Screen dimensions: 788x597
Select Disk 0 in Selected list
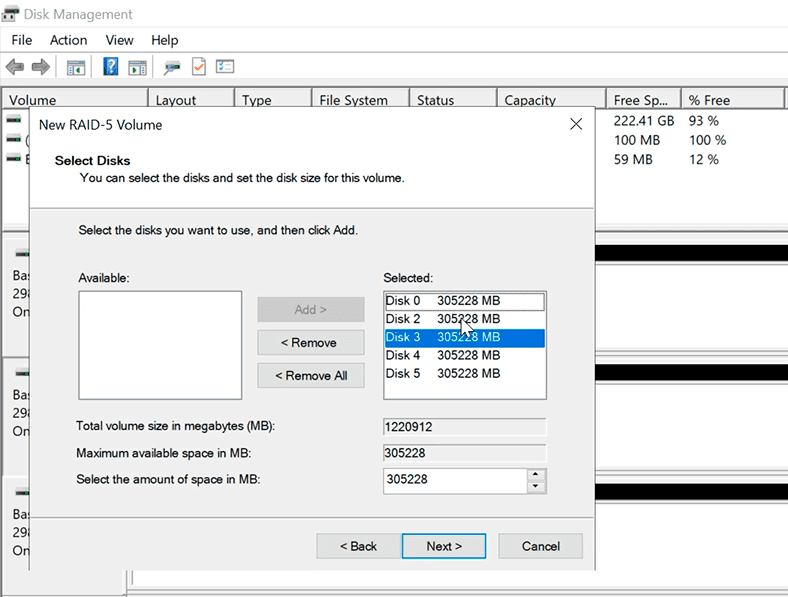(464, 301)
